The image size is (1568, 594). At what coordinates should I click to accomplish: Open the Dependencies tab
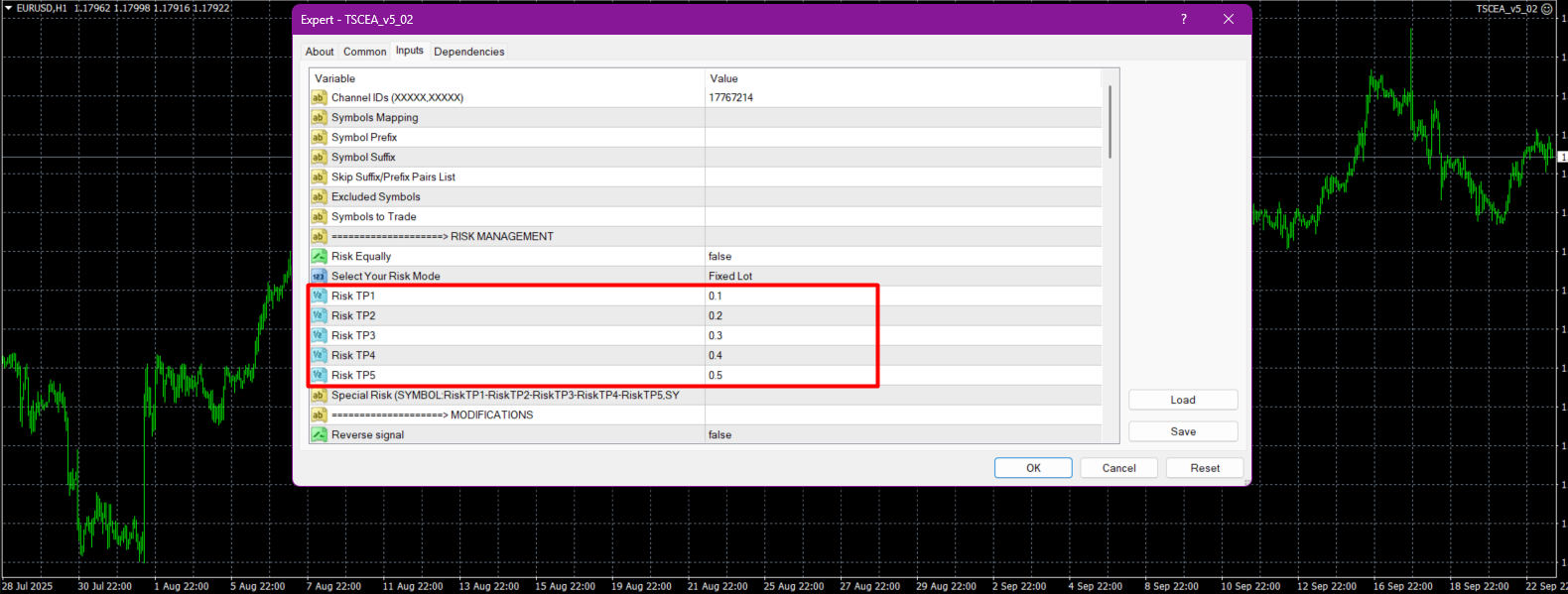coord(468,52)
